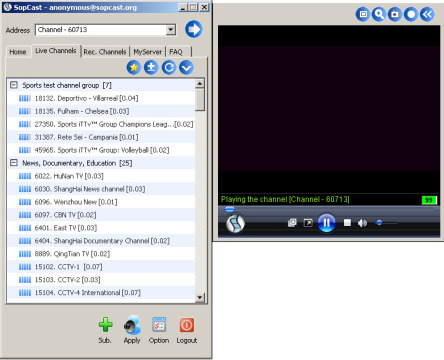Select channel 15104 CCTV-4 International
The height and width of the screenshot is (360, 444).
101,293
